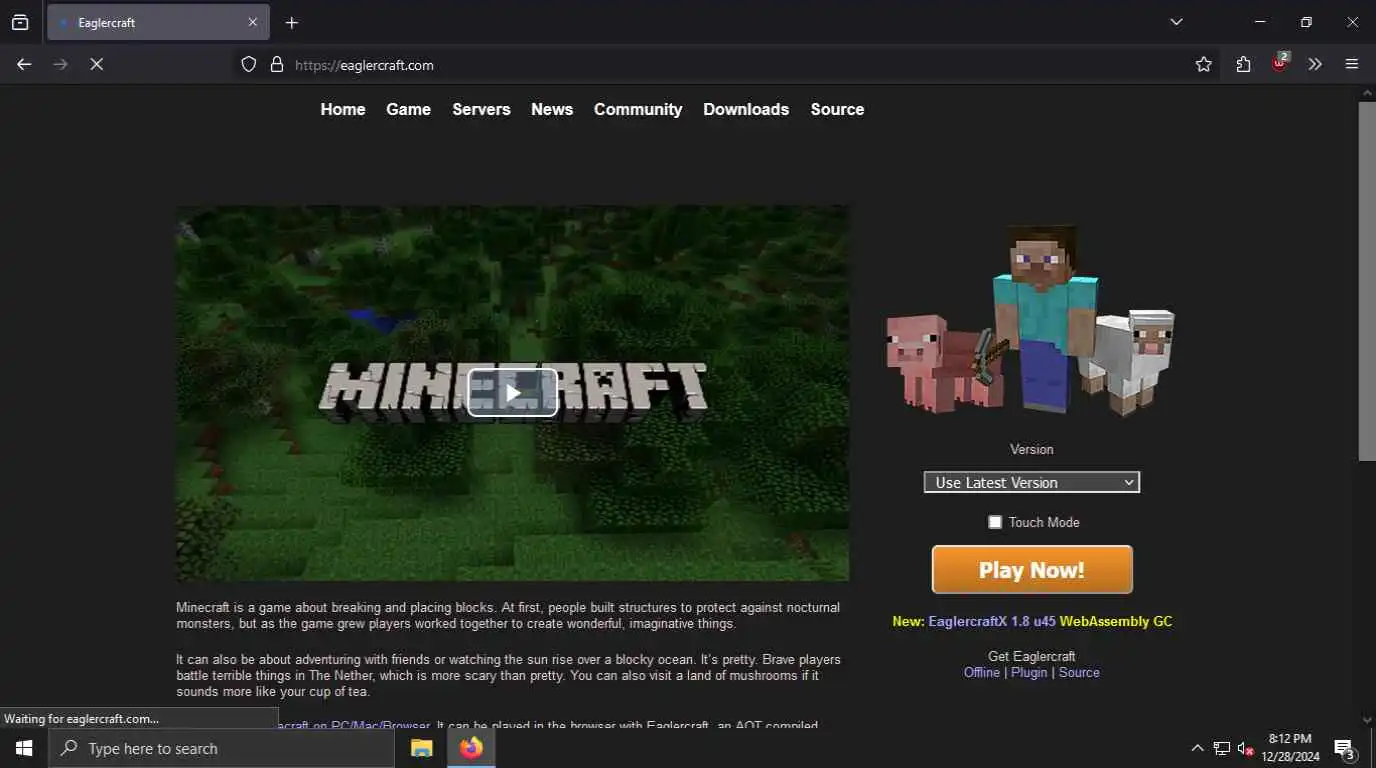Open the list all tabs dropdown
The height and width of the screenshot is (768, 1376).
click(1176, 22)
